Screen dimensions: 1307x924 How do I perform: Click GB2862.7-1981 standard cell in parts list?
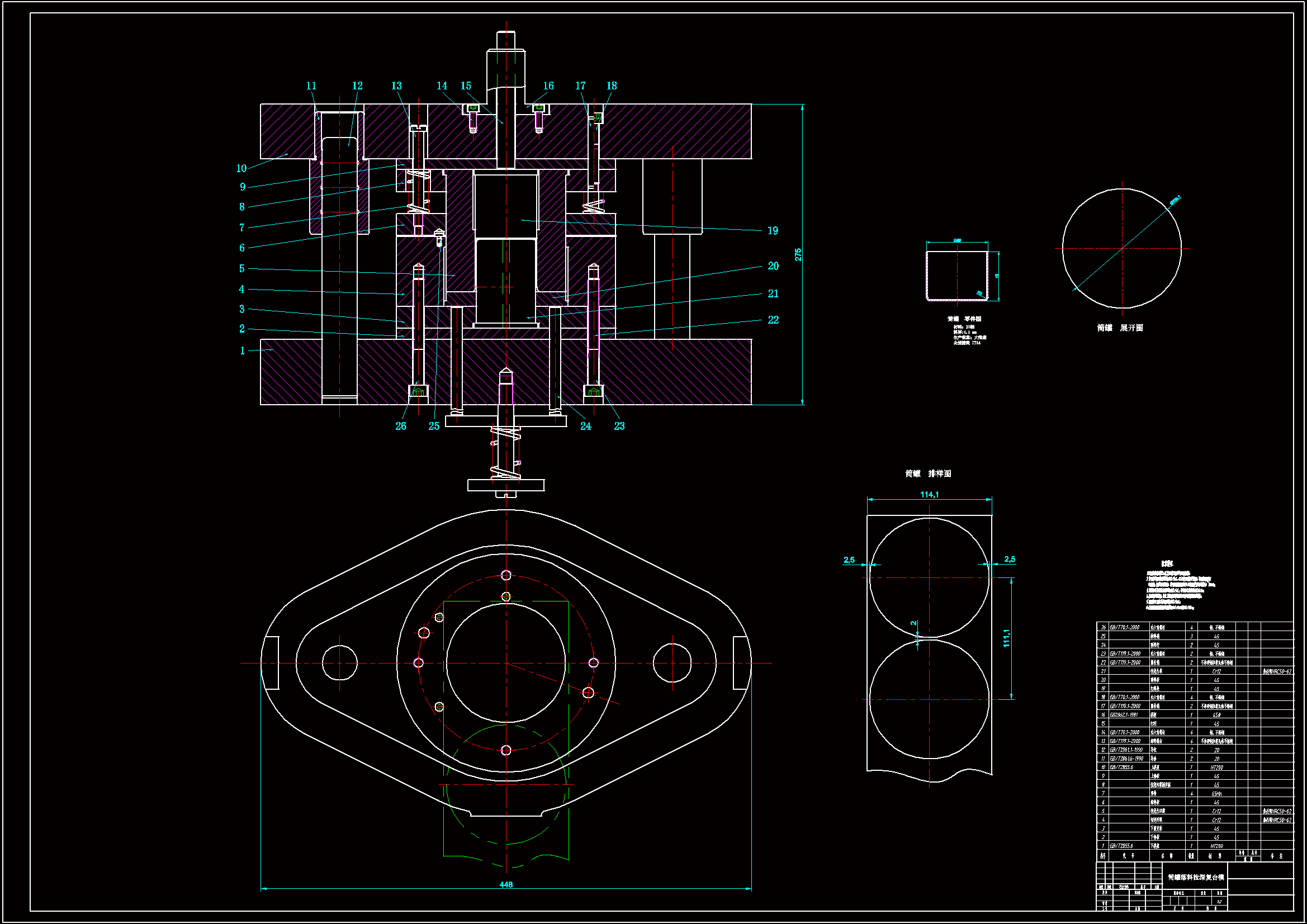(1124, 715)
